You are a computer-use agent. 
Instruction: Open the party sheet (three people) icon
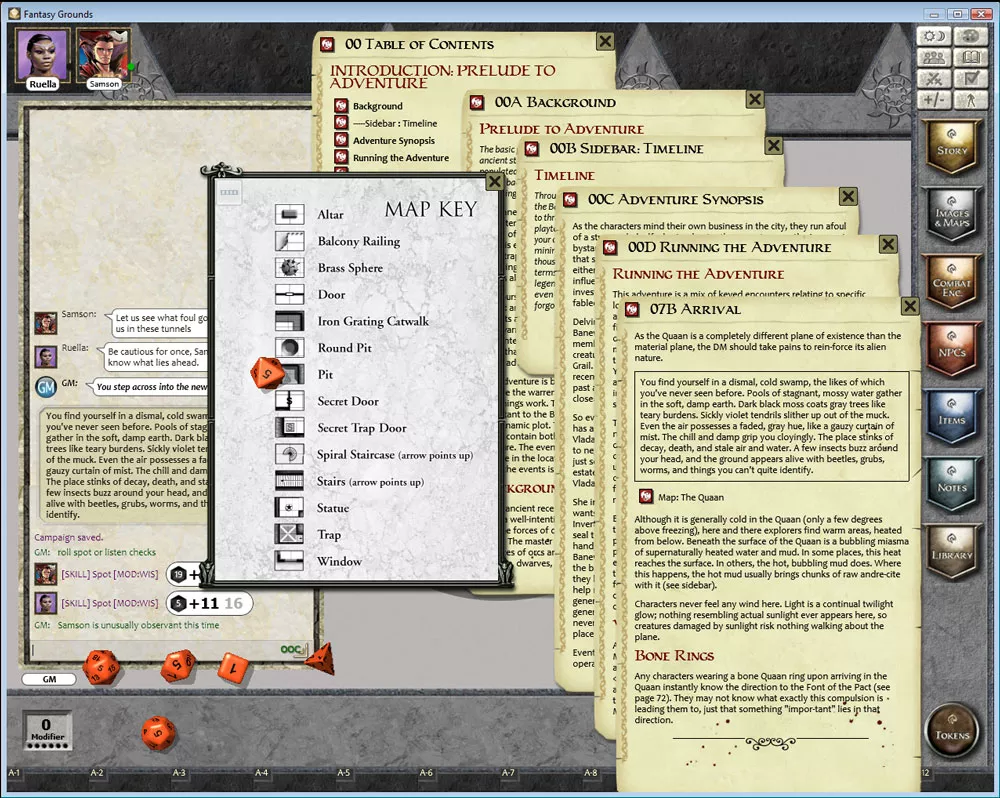934,57
